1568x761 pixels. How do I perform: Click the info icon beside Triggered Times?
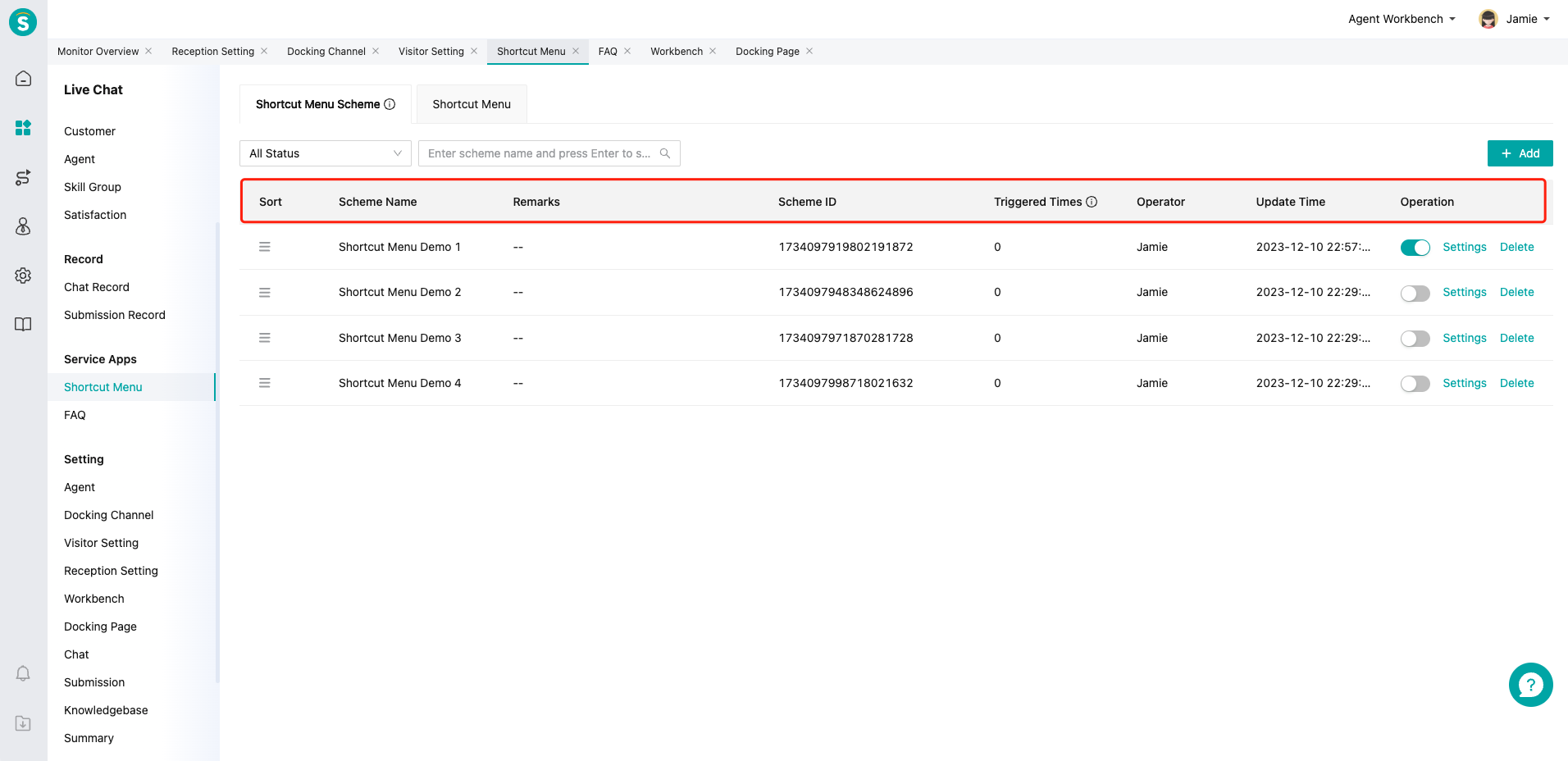1092,202
